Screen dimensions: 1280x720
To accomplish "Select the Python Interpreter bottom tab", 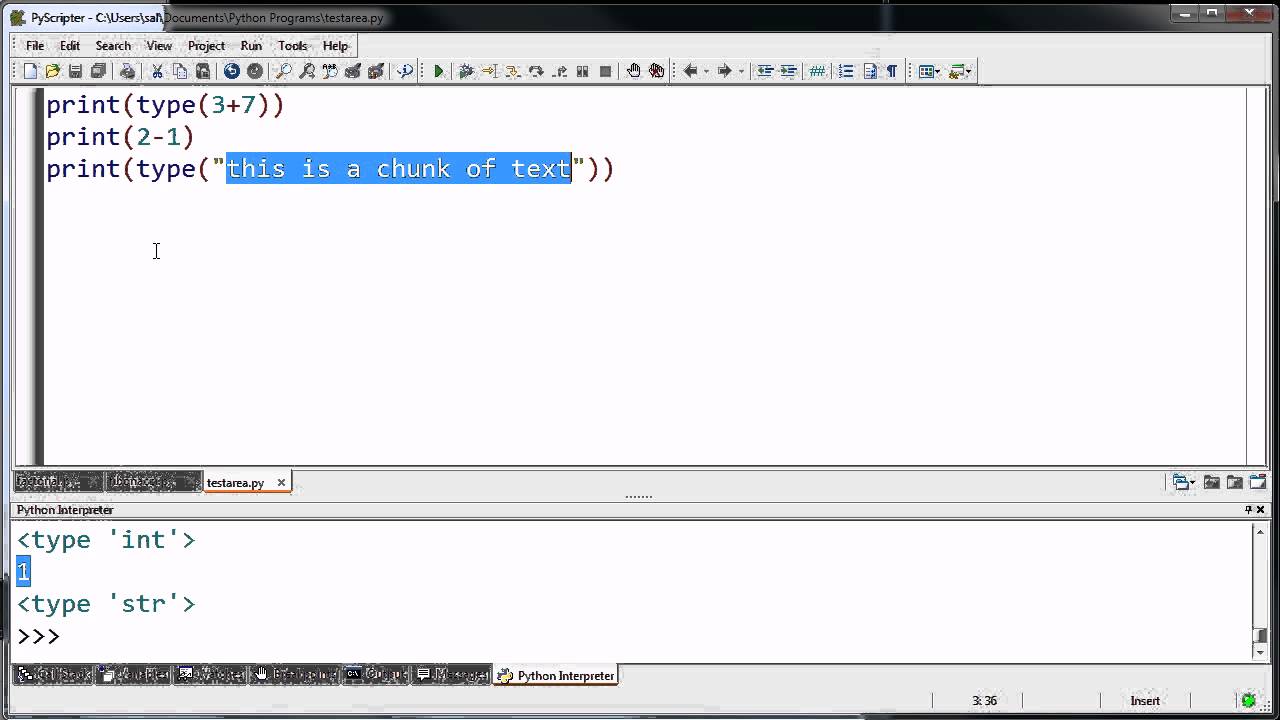I will (x=556, y=675).
